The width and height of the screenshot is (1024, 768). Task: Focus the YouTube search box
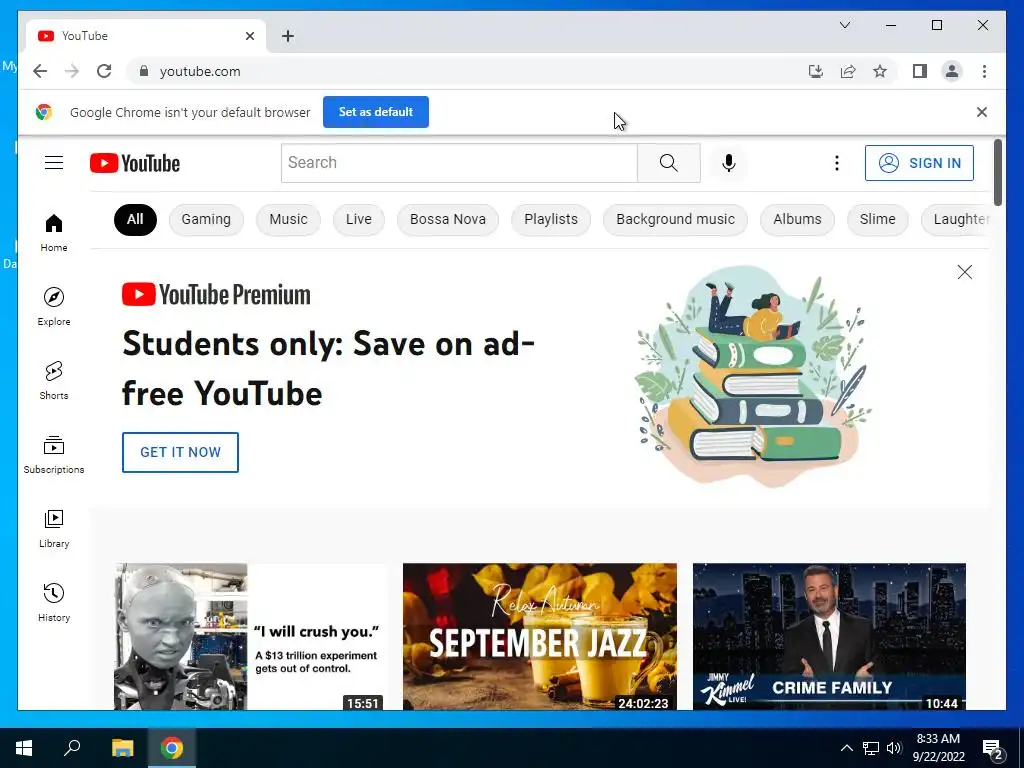tap(459, 163)
